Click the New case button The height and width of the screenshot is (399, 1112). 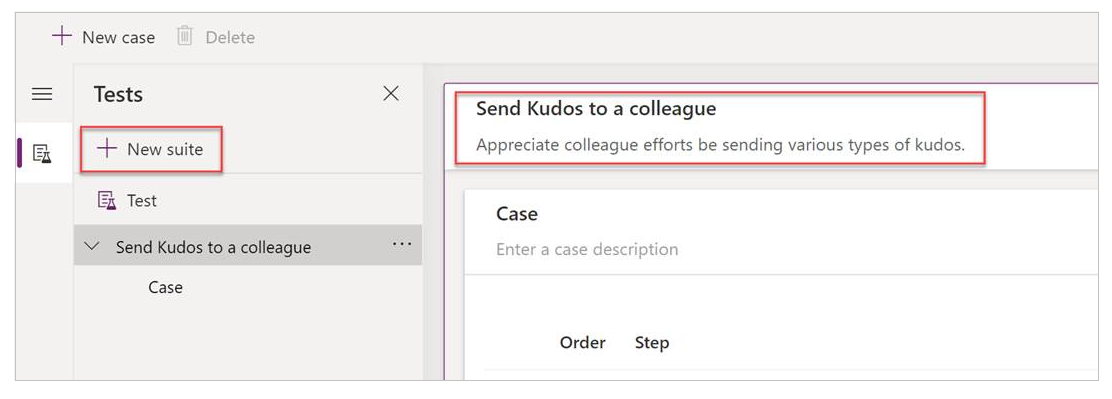[104, 37]
